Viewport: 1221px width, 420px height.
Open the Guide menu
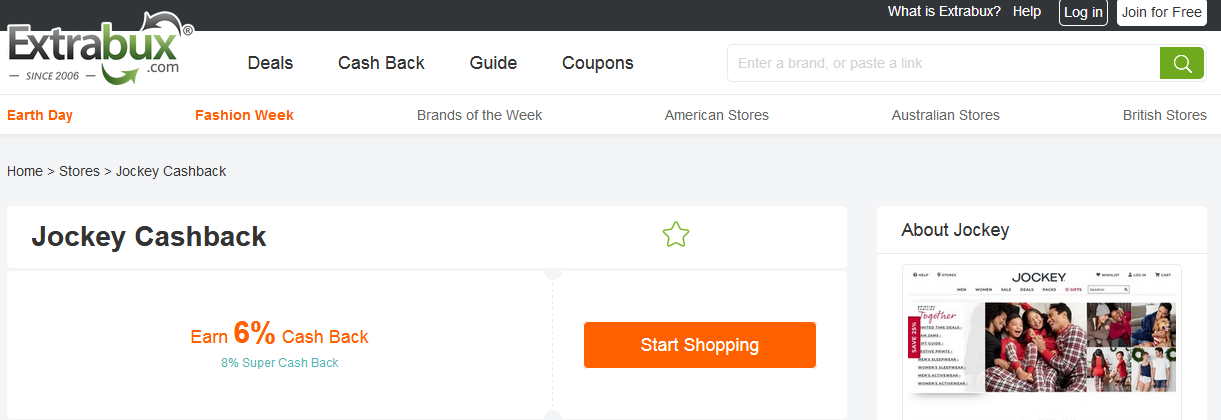pyautogui.click(x=493, y=63)
